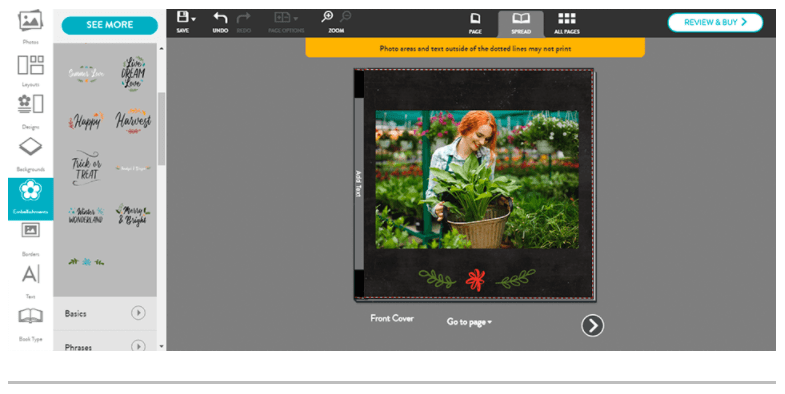Pick the Happy embellishment sticker
This screenshot has height=394, width=785.
[86, 121]
